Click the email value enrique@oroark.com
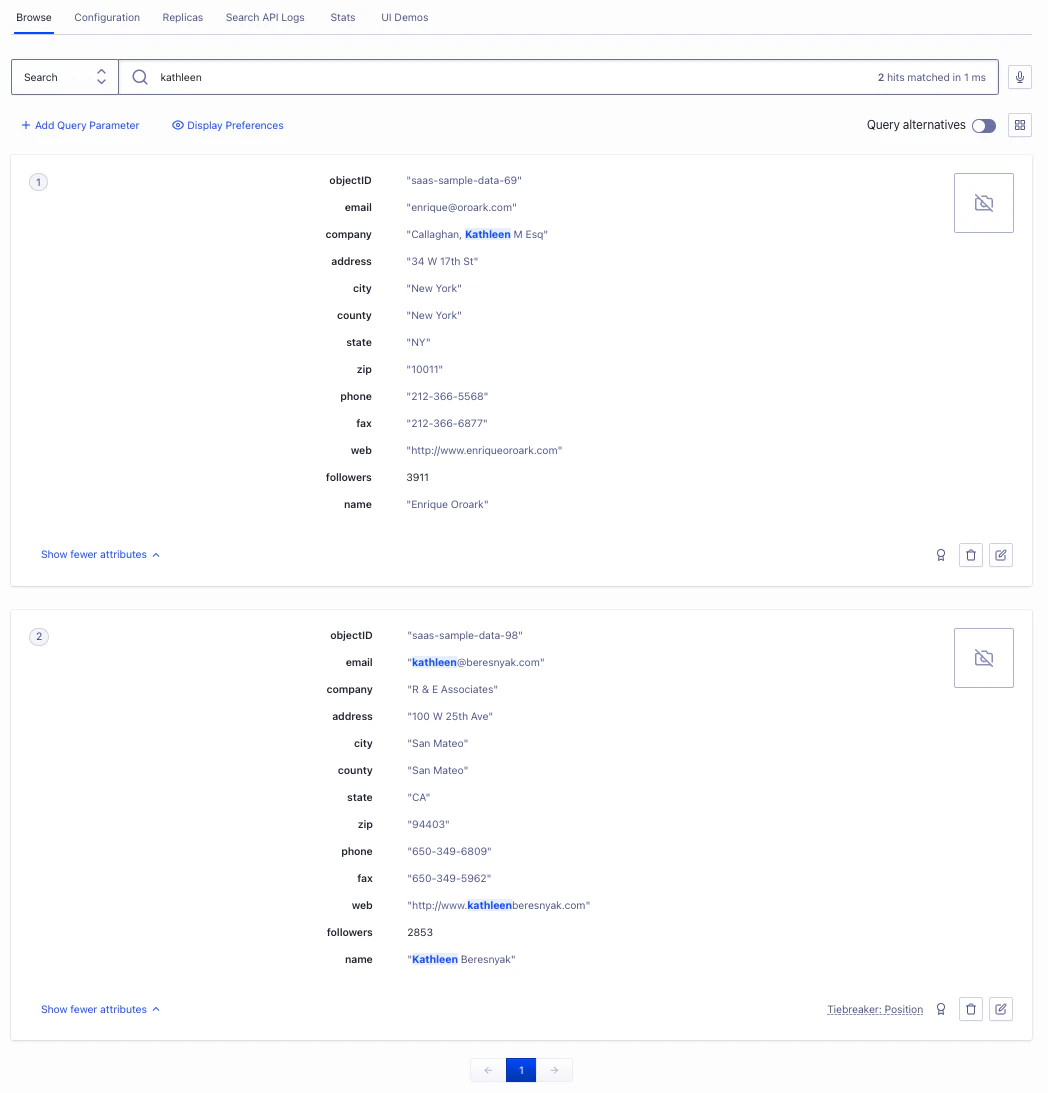Screen dimensions: 1048x1093 [462, 208]
